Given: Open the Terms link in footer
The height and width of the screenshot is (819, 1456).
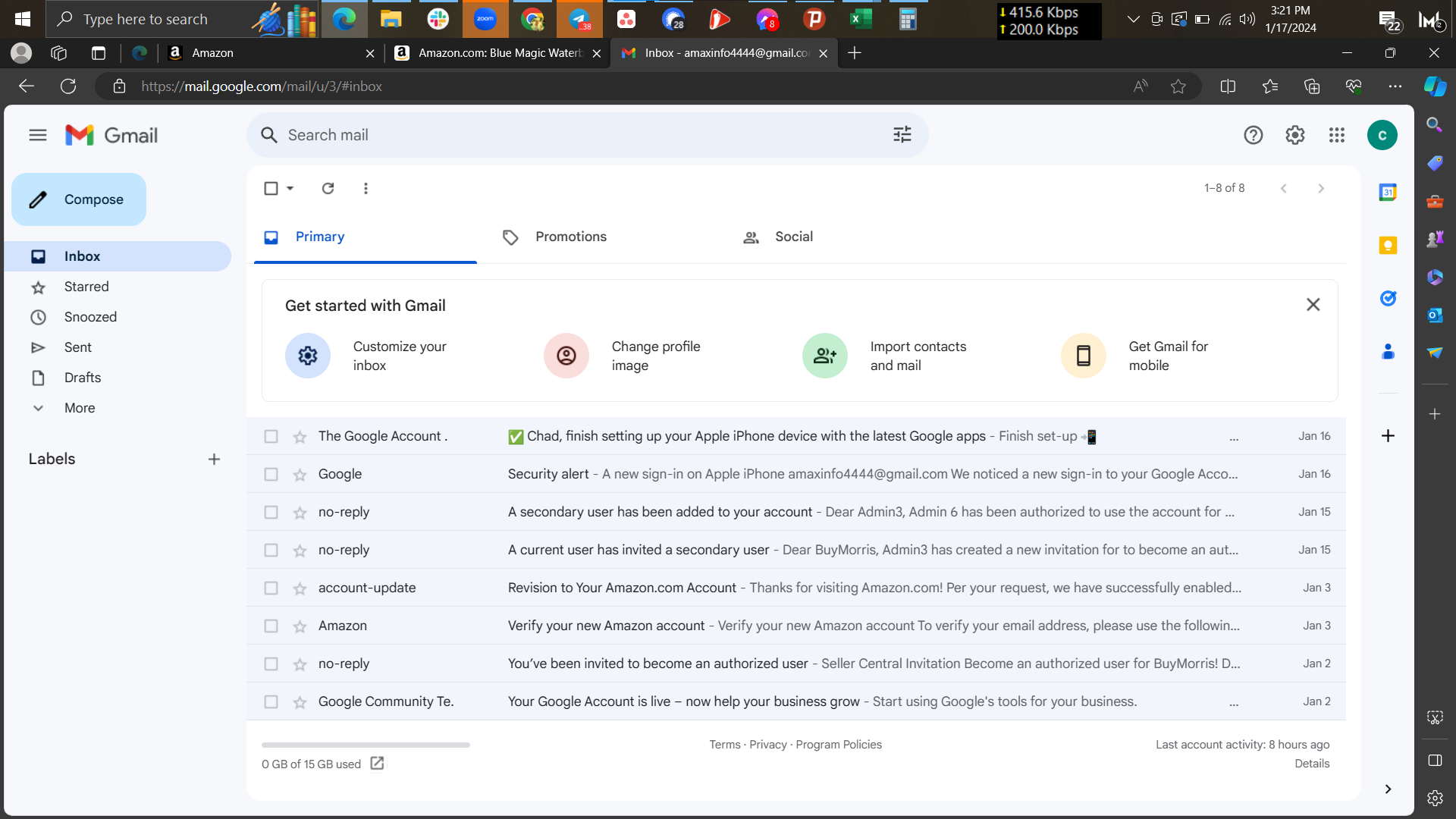Looking at the screenshot, I should click(x=724, y=745).
